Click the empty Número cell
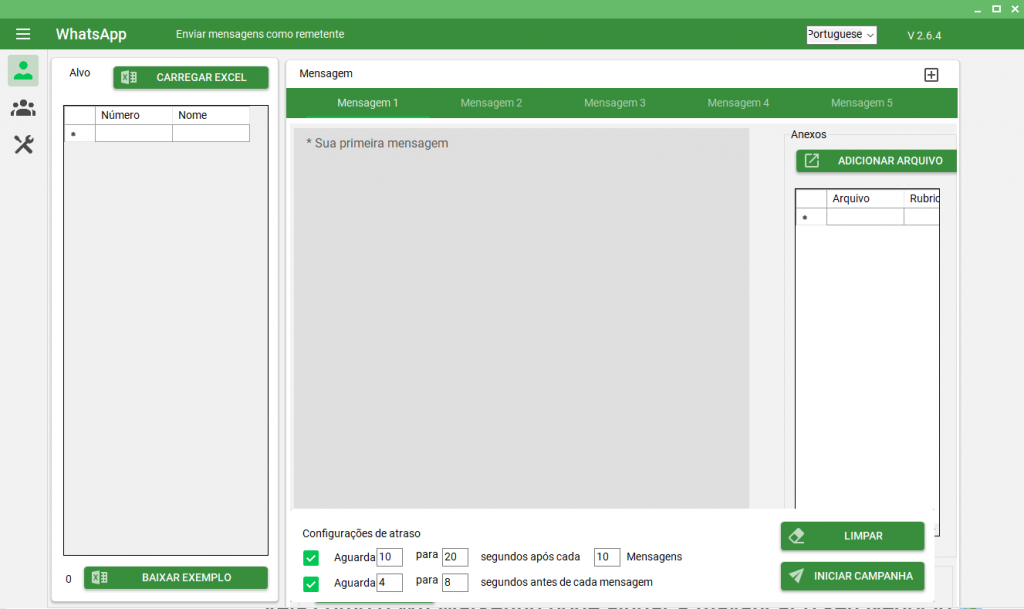 (134, 133)
